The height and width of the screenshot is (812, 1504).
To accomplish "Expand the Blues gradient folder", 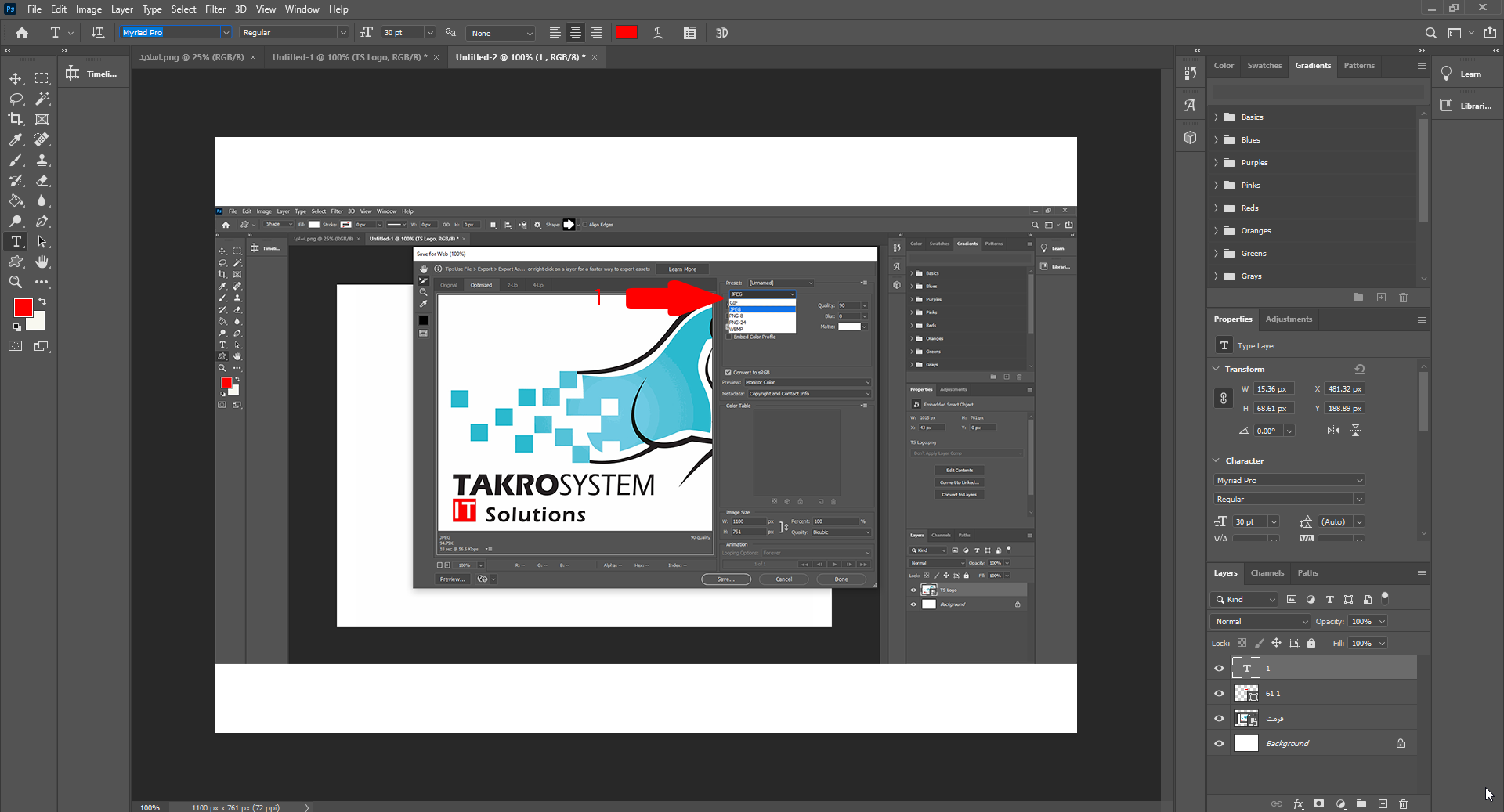I will [1216, 140].
